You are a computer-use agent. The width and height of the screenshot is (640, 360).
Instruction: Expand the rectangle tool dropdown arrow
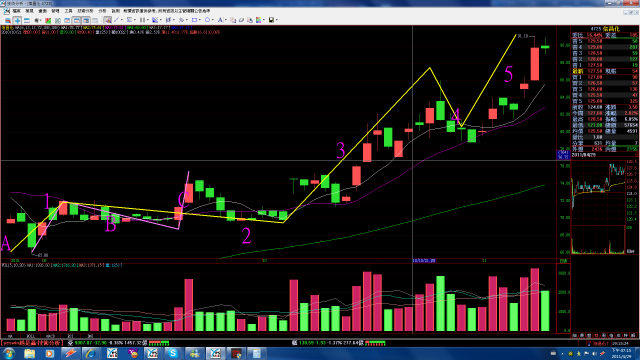(200, 20)
